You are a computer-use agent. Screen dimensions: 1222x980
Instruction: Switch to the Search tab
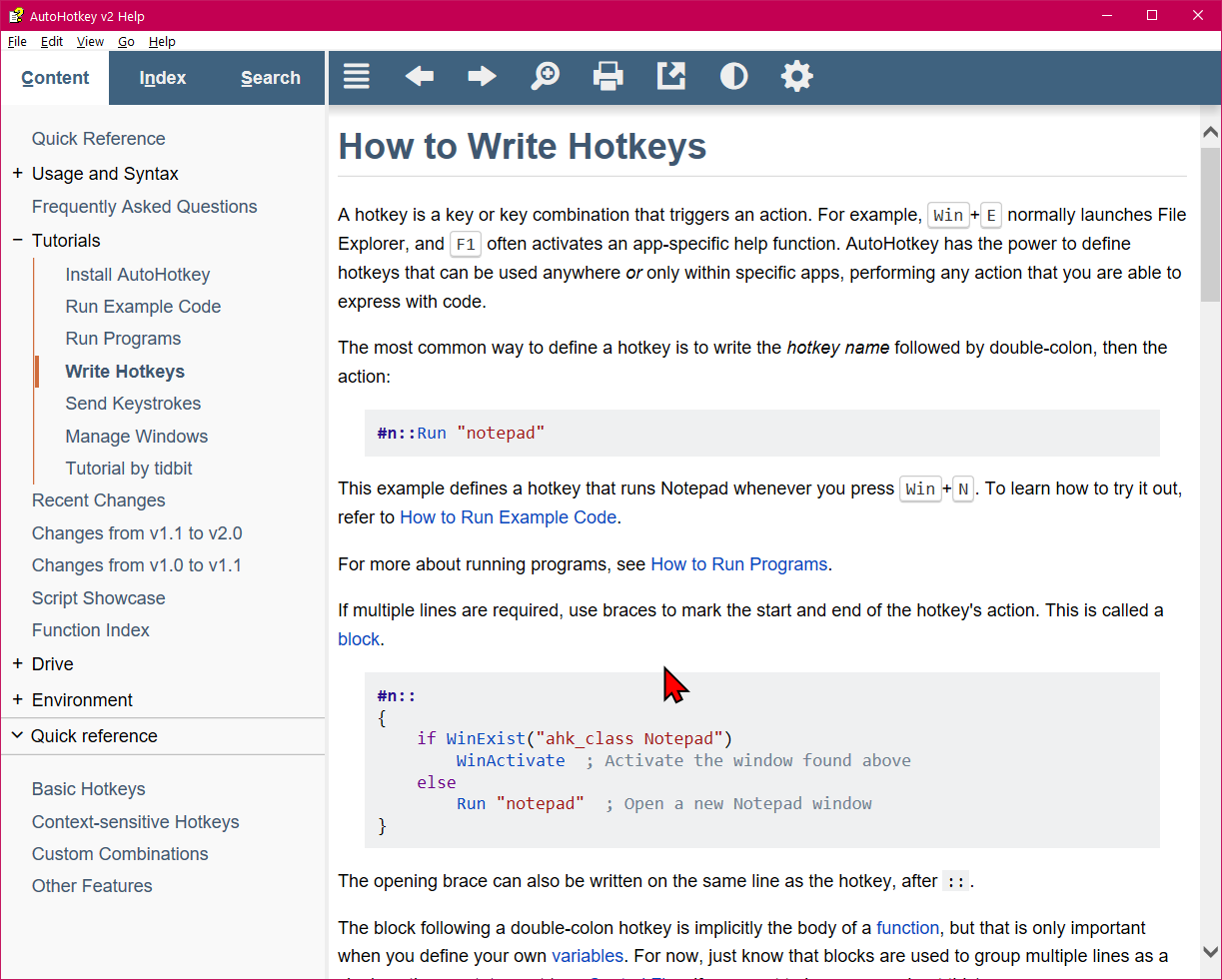[270, 77]
